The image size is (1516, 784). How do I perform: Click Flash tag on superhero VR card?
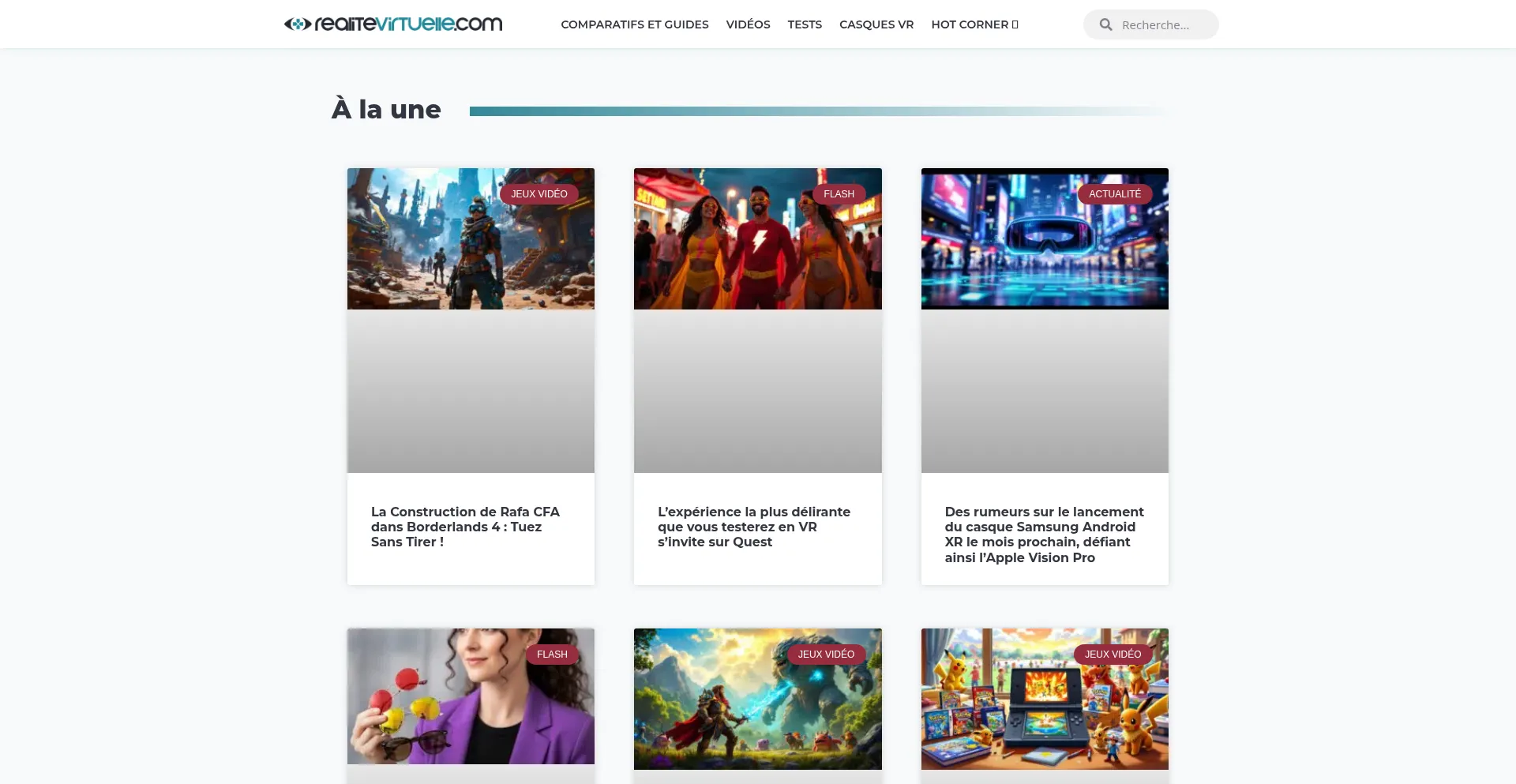[x=839, y=194]
